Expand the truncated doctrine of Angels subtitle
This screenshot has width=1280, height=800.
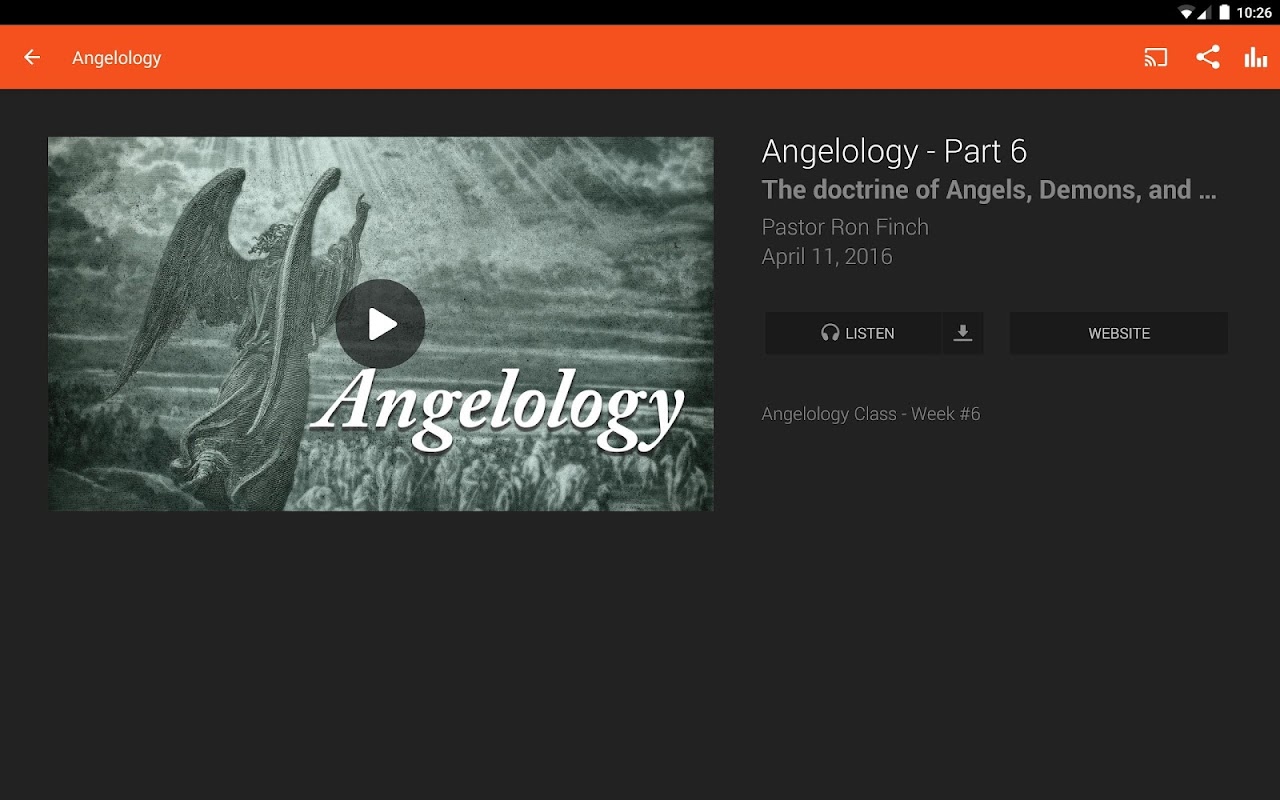coord(989,190)
